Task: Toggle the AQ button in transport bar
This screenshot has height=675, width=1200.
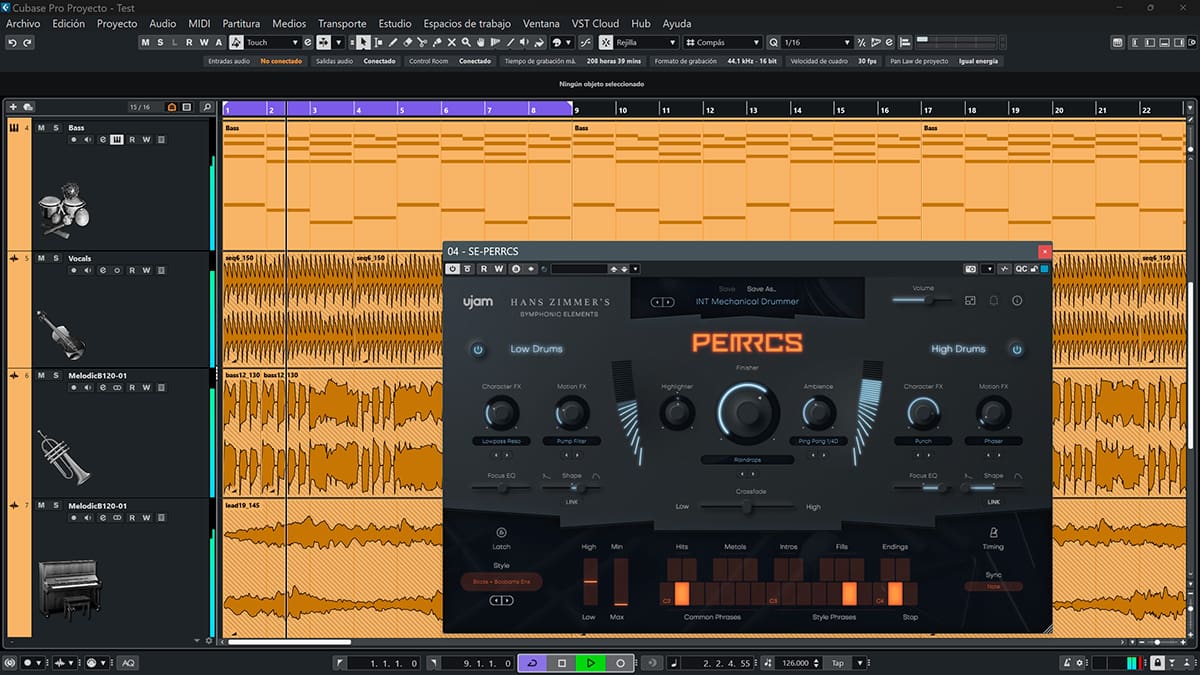Action: [128, 663]
